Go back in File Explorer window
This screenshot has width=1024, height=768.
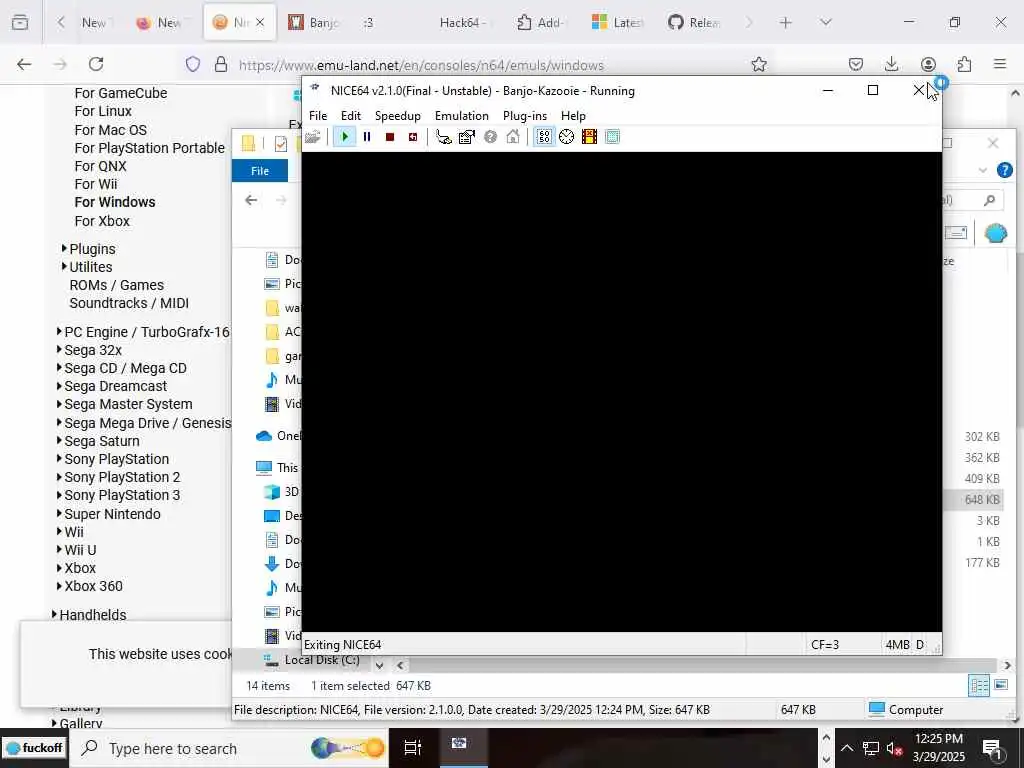click(251, 200)
